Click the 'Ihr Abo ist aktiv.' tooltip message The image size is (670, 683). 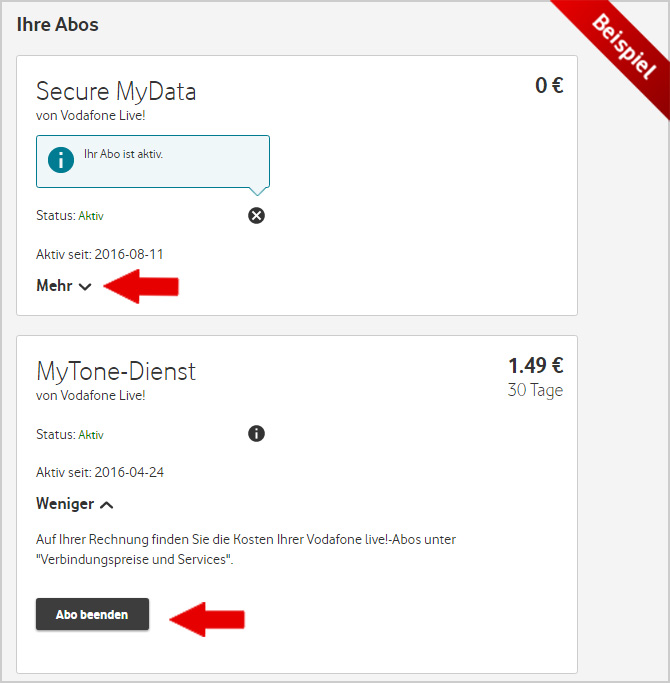[123, 154]
